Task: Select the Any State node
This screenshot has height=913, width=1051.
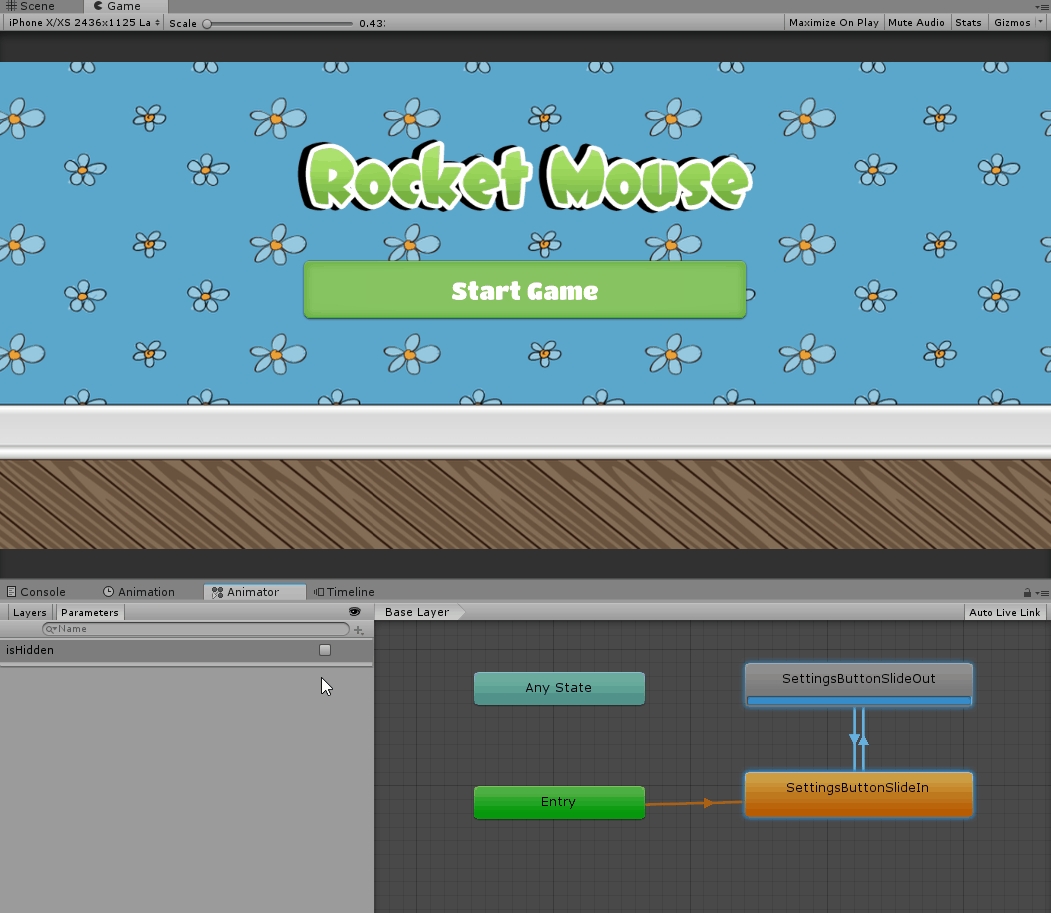Action: 559,688
